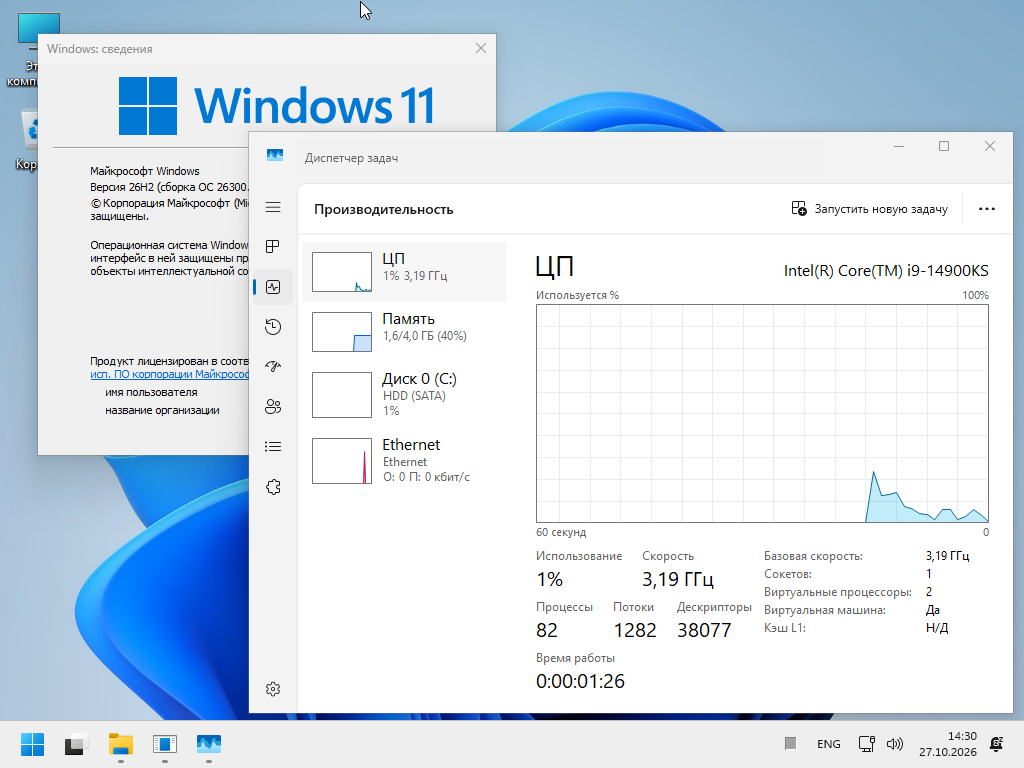Click the Базовая скорость label
This screenshot has width=1024, height=768.
[813, 556]
